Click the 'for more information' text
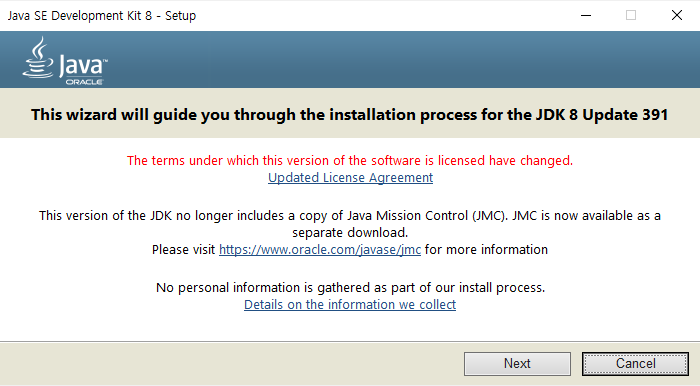The width and height of the screenshot is (700, 386). [486, 249]
